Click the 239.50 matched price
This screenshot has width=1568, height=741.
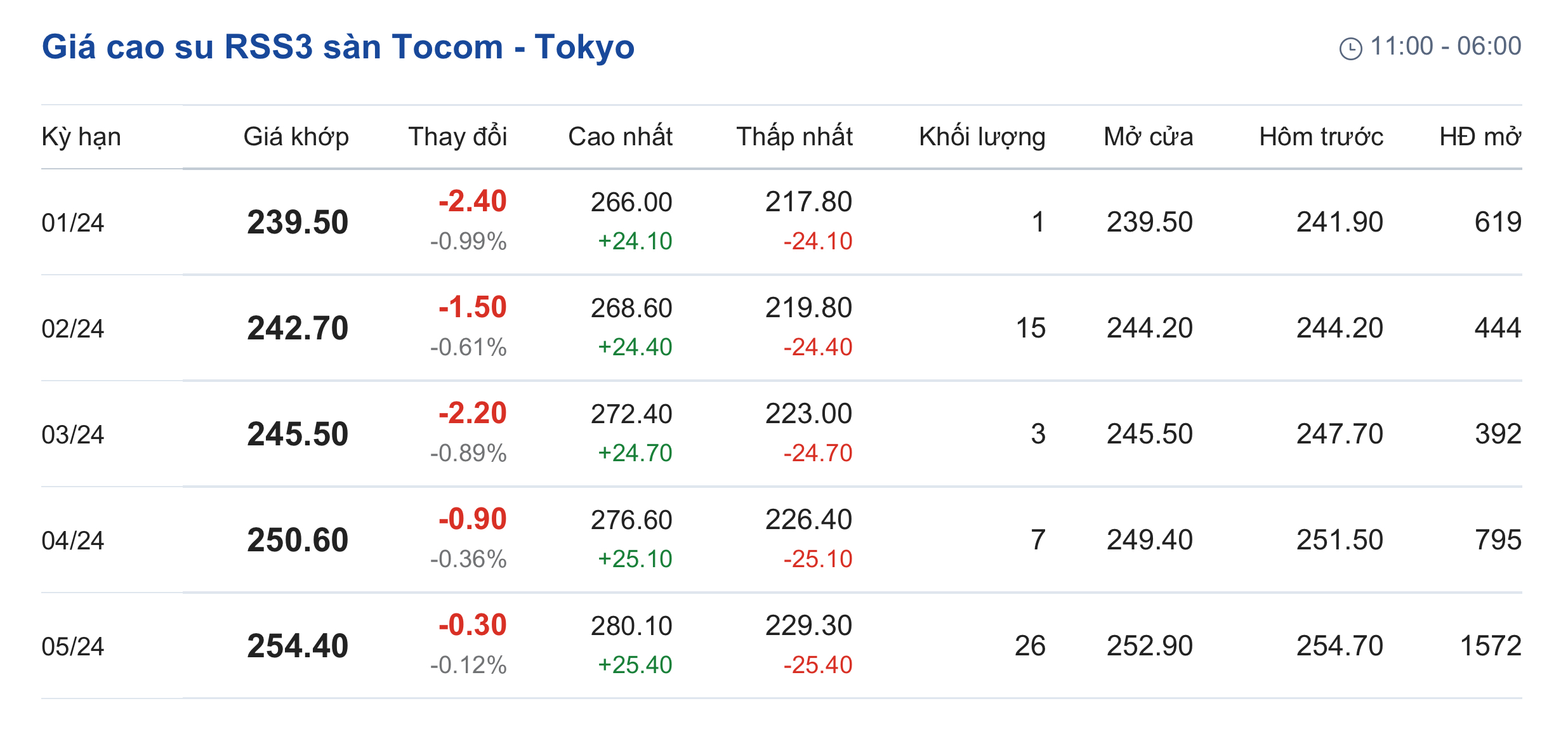tap(298, 222)
